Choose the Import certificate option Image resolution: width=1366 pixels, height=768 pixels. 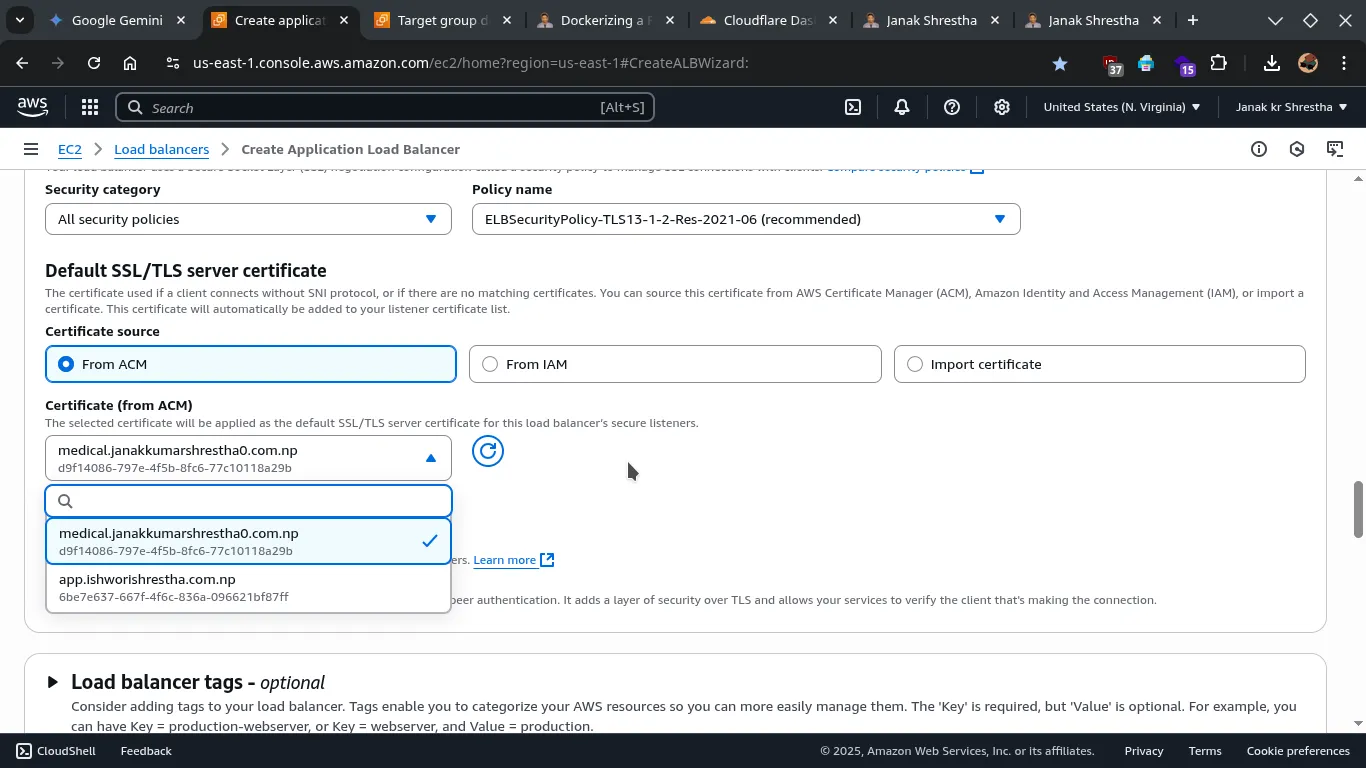click(915, 365)
